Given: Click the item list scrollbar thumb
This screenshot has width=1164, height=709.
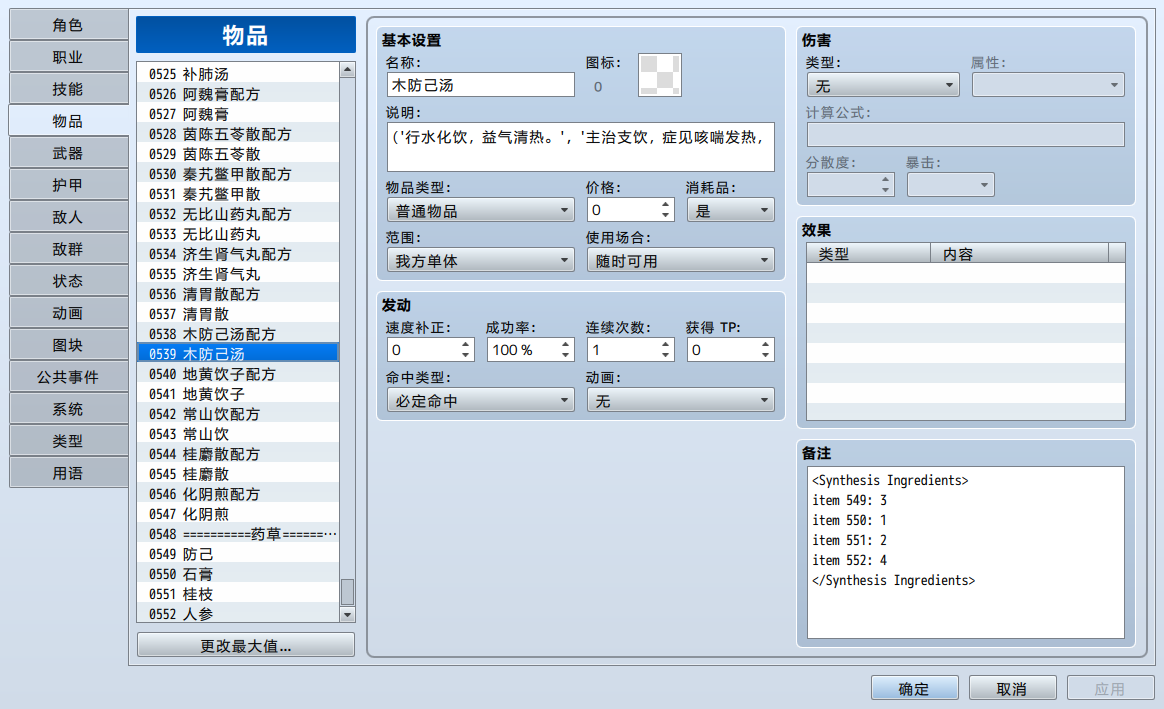Looking at the screenshot, I should 347,592.
